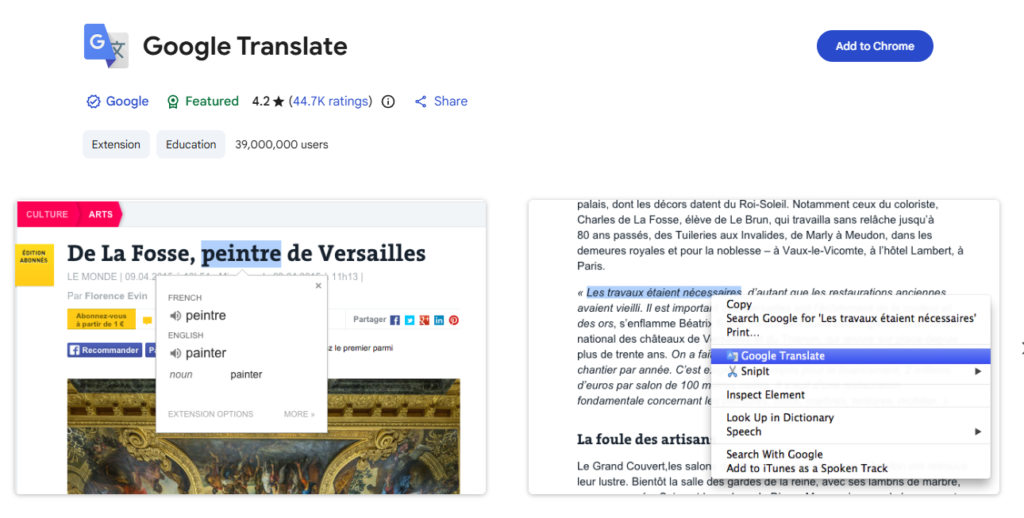Click the ratings info icon
The width and height of the screenshot is (1024, 518).
pyautogui.click(x=388, y=101)
